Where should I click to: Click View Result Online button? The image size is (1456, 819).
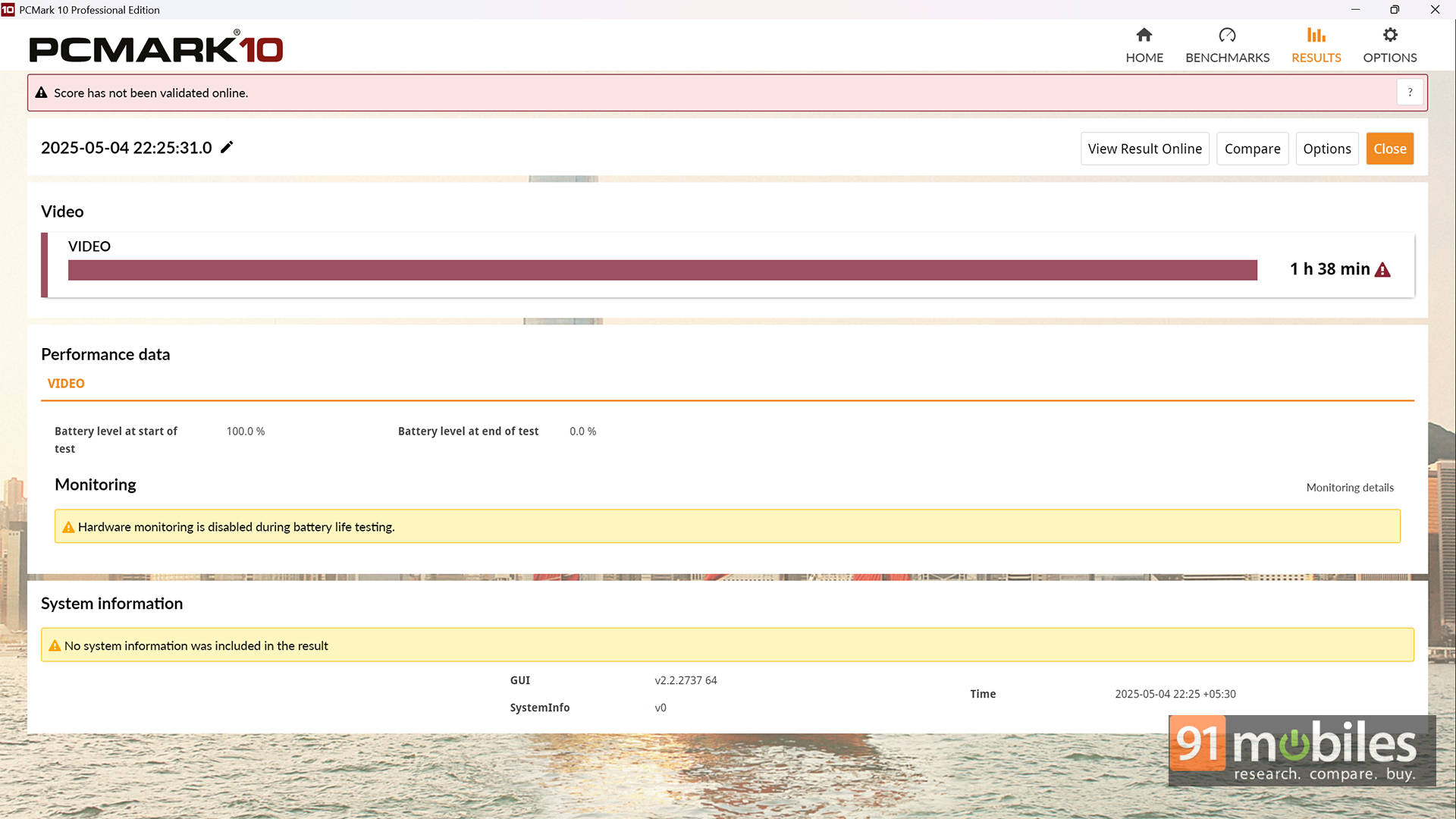[x=1144, y=149]
